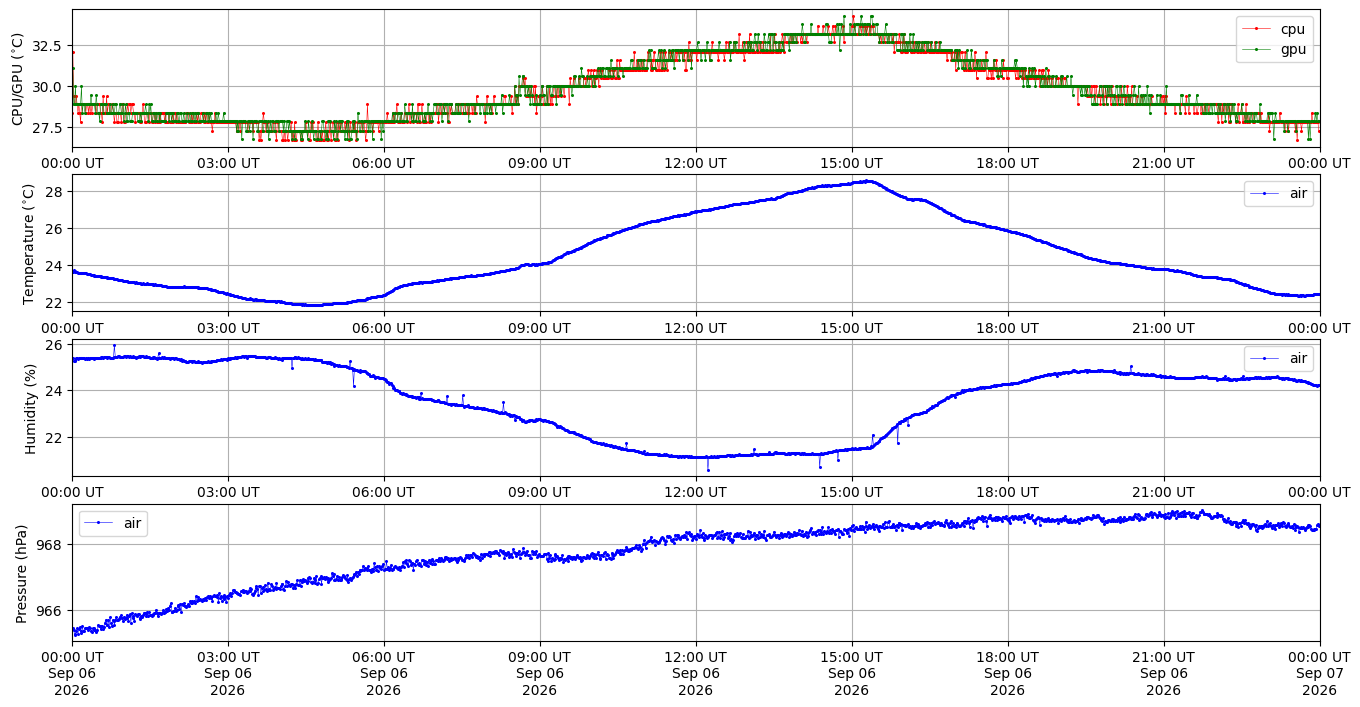Viewport: 1360px width, 707px height.
Task: Click the 12:00 UT Sep 06 2026 bottom tick label
Action: tap(695, 673)
